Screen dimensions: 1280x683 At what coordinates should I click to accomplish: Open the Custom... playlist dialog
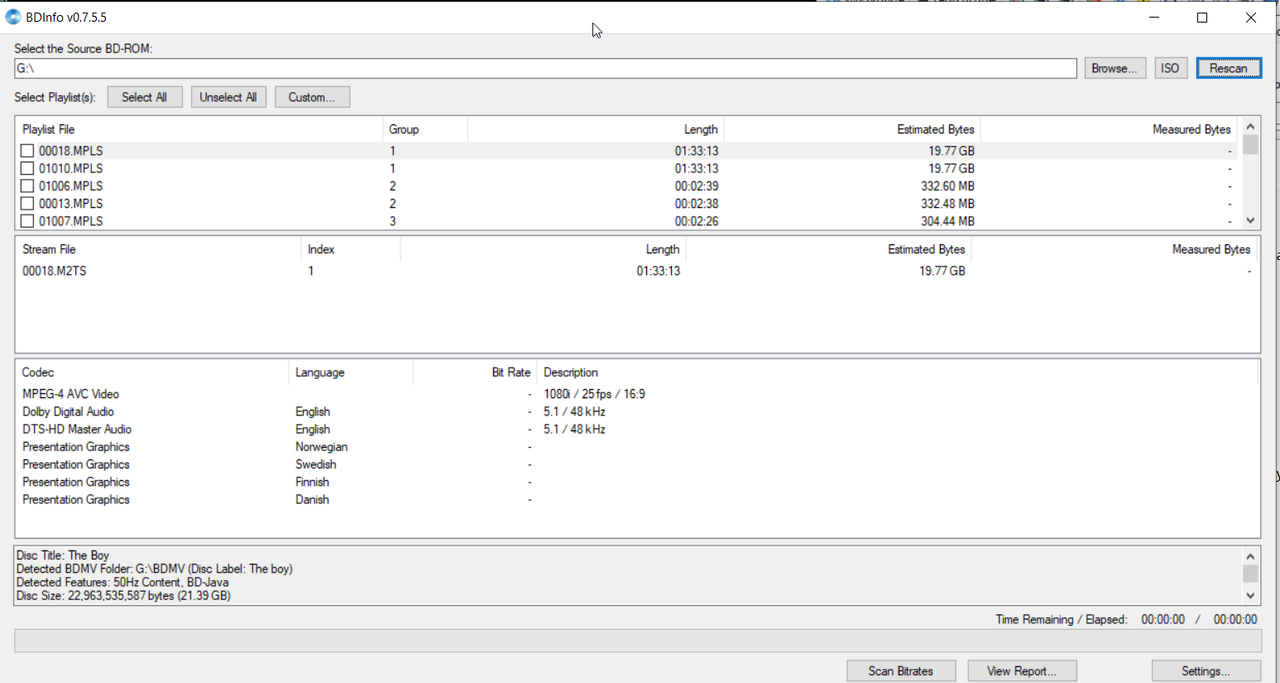tap(312, 97)
